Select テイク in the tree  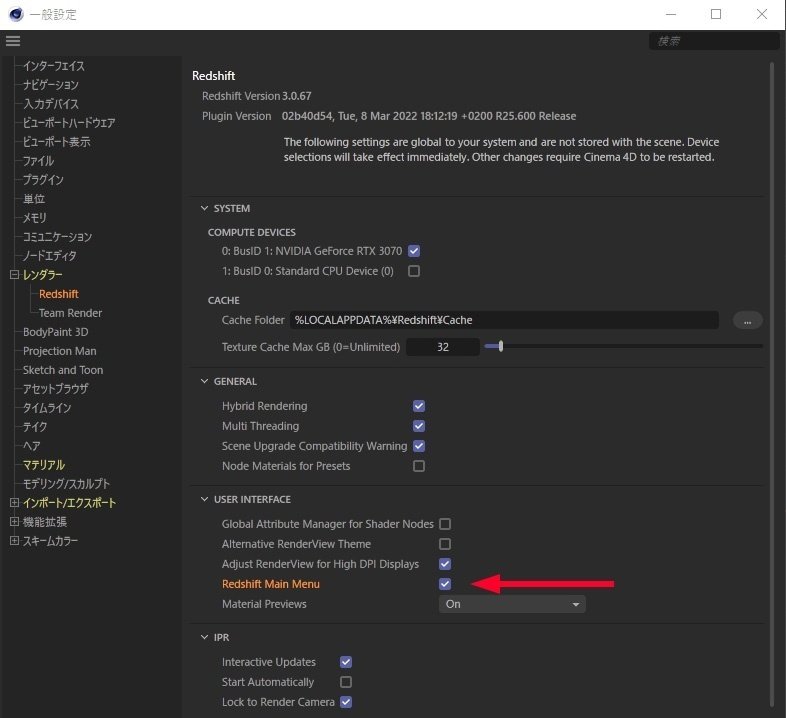tap(35, 427)
